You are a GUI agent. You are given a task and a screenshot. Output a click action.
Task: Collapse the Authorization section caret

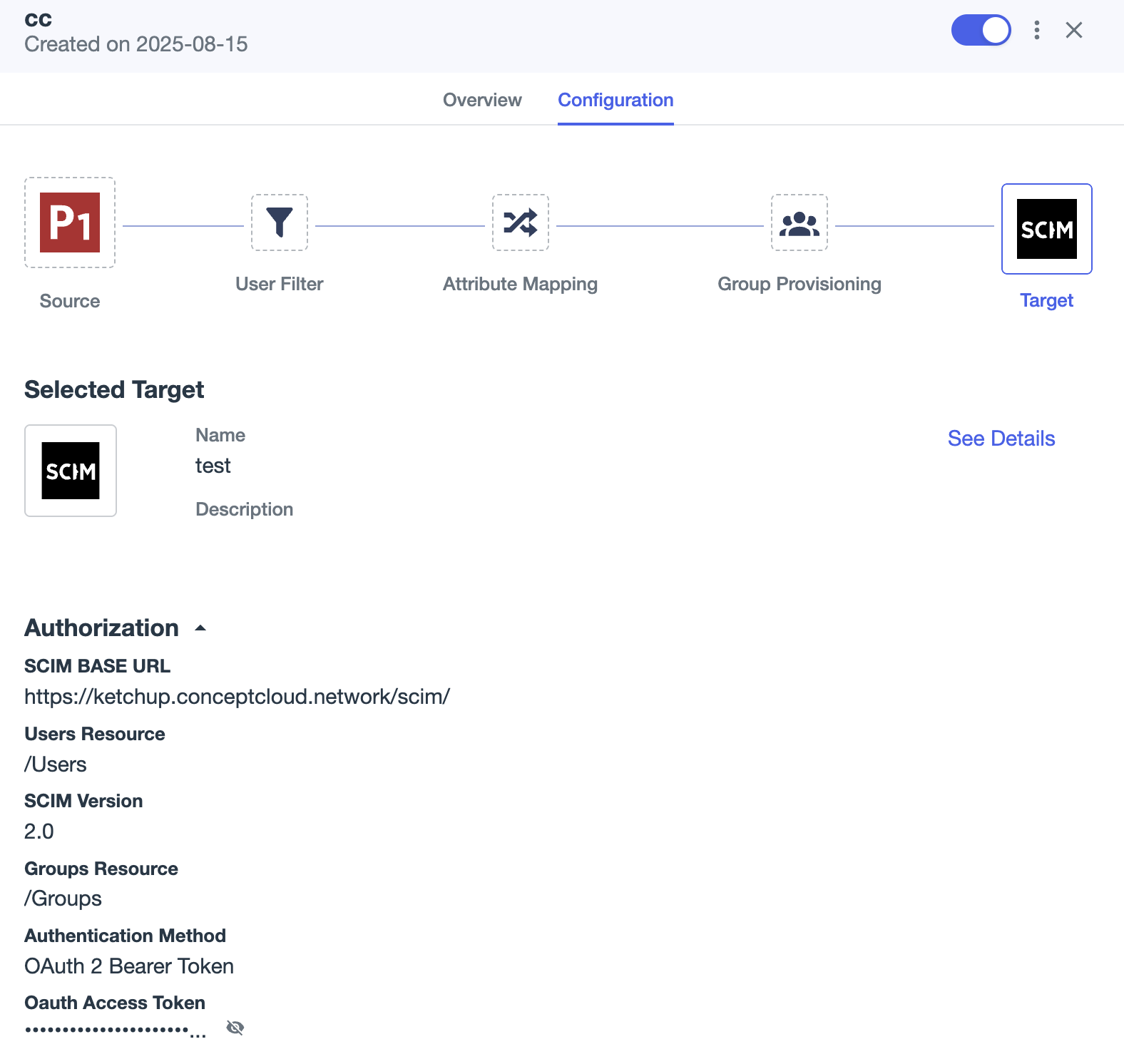click(x=200, y=628)
